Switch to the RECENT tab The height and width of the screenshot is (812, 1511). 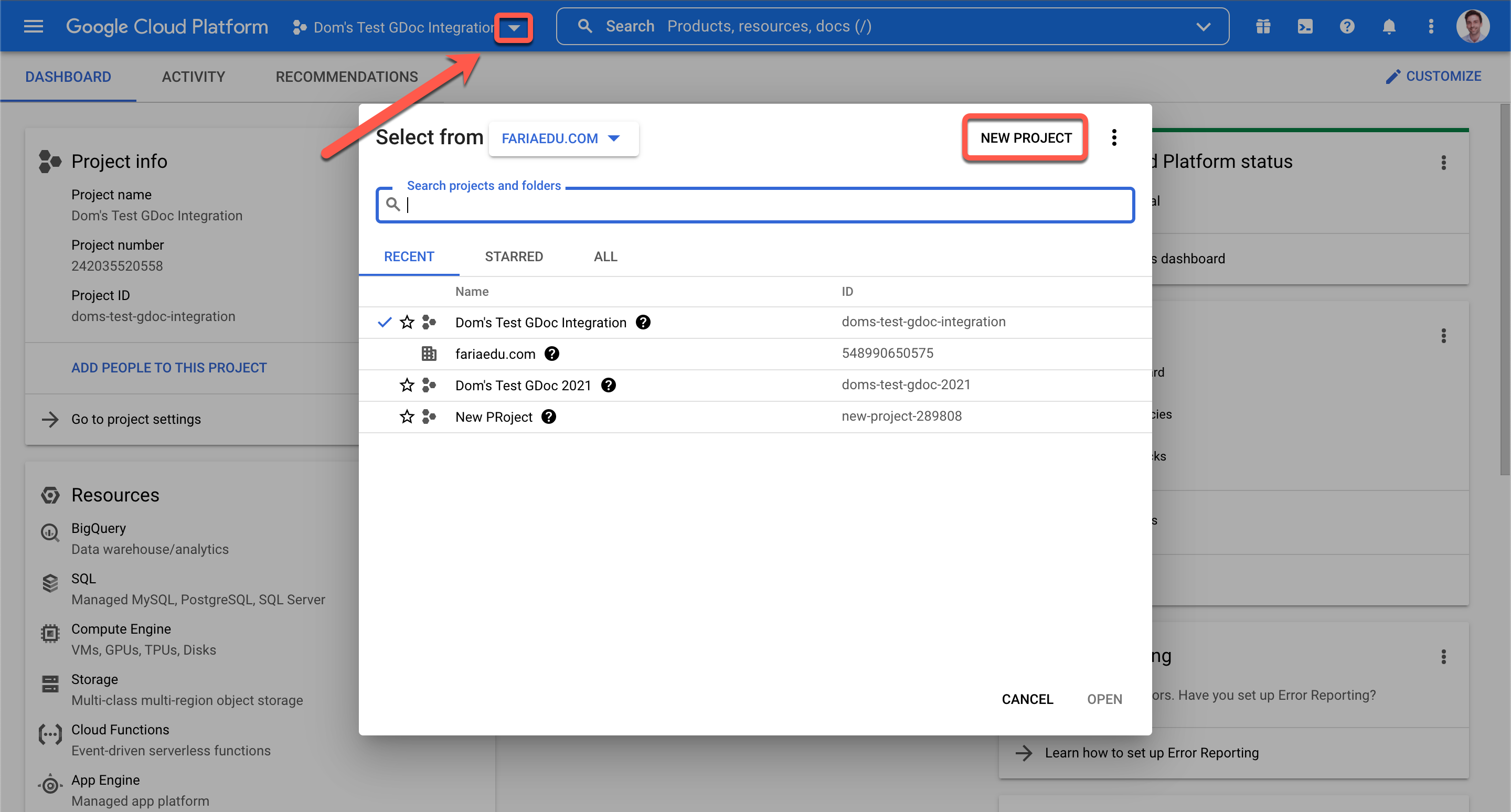pos(409,257)
